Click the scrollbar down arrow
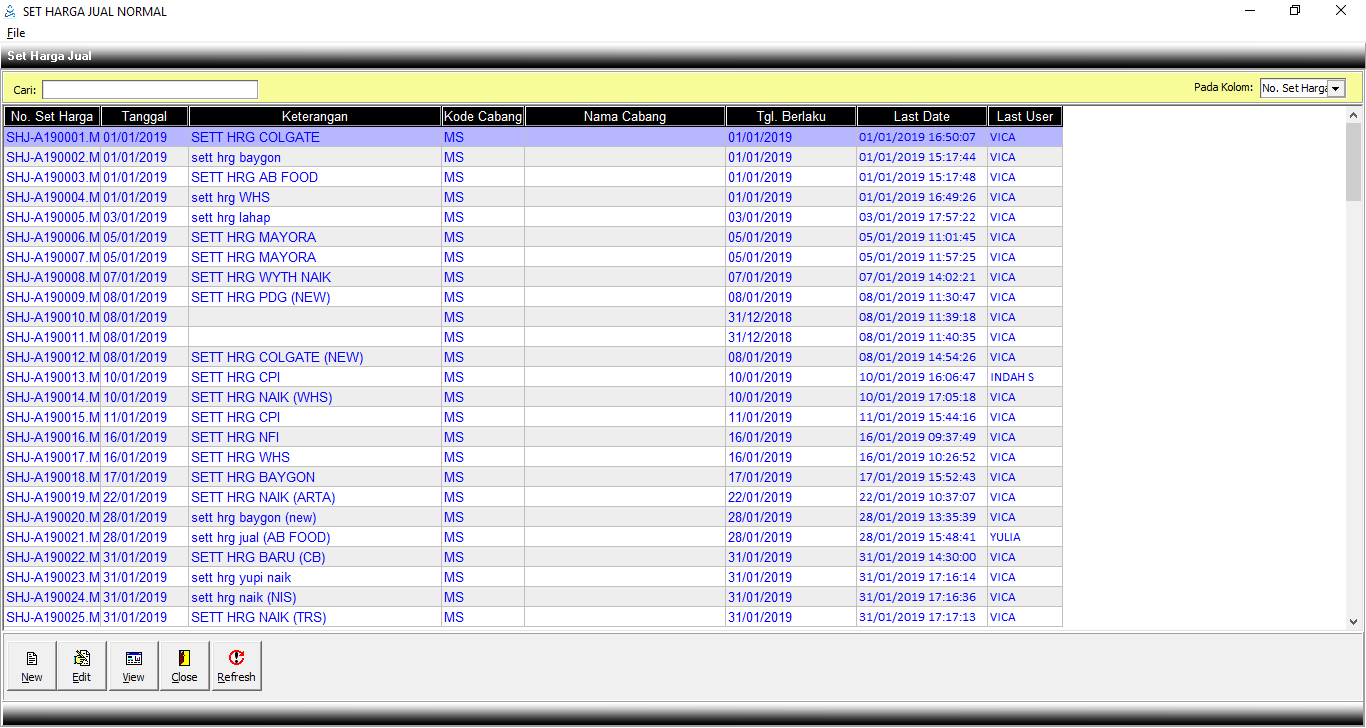Screen dimensions: 1366x728 click(x=1354, y=621)
